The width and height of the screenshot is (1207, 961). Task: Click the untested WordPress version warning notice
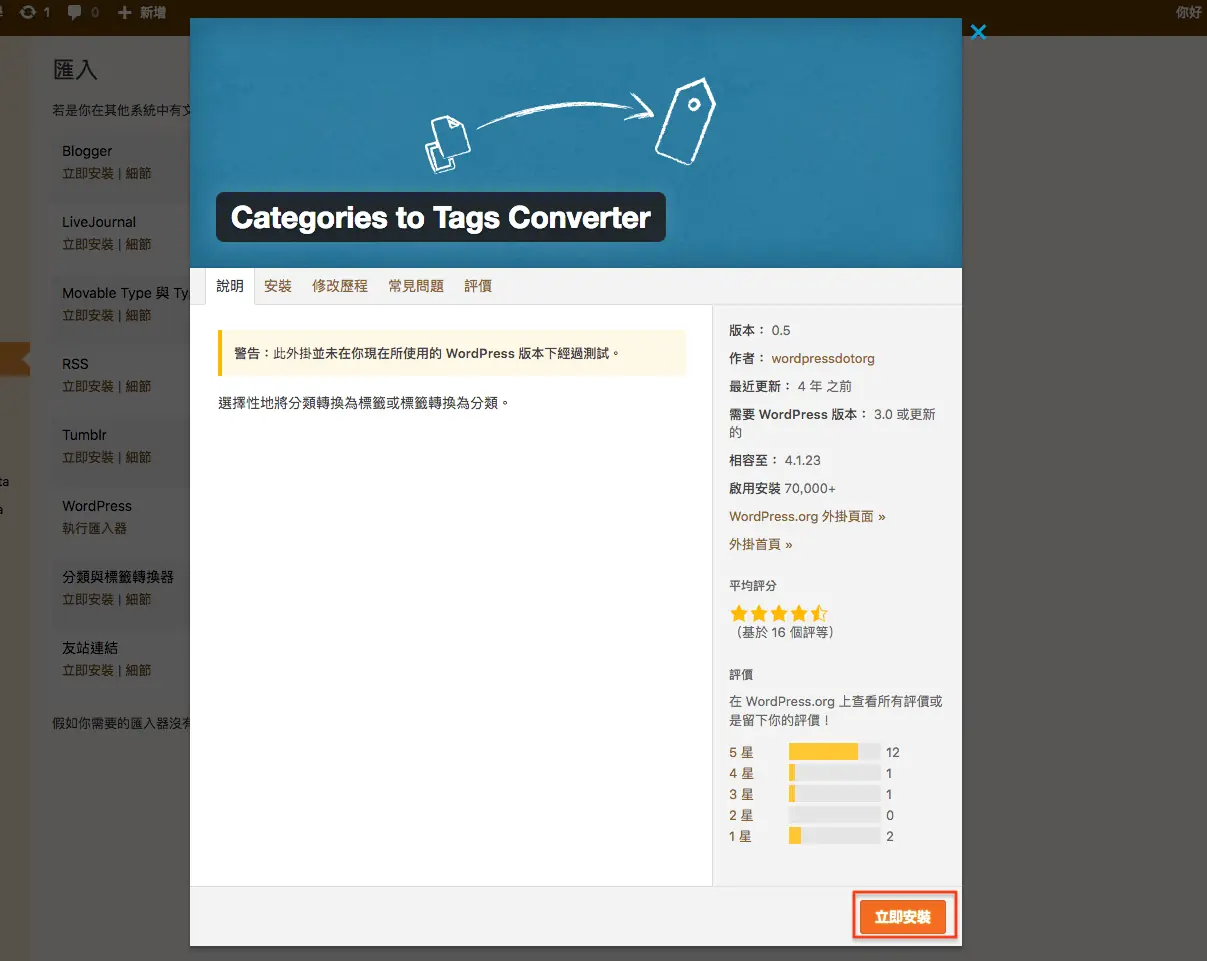[x=452, y=353]
